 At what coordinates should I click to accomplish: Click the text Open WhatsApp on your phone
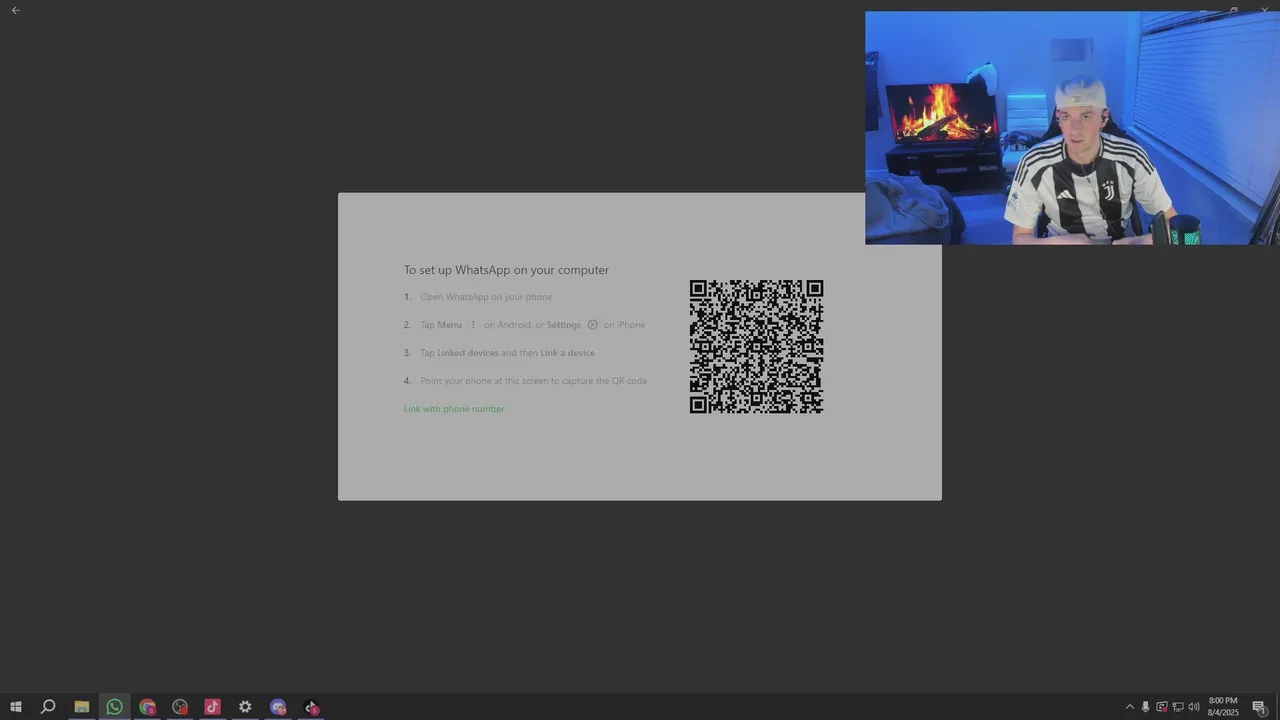(486, 297)
